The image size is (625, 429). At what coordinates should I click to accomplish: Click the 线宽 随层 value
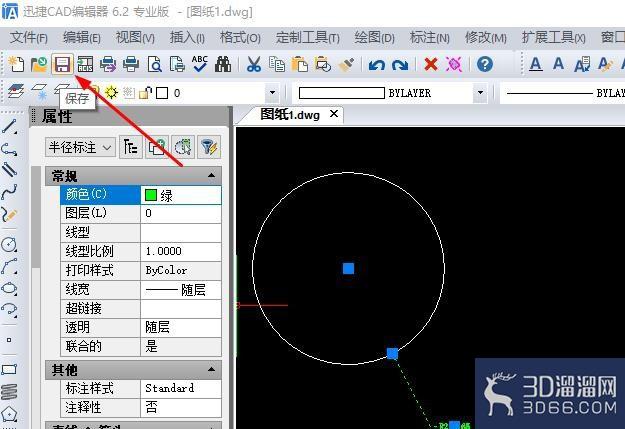tap(181, 289)
